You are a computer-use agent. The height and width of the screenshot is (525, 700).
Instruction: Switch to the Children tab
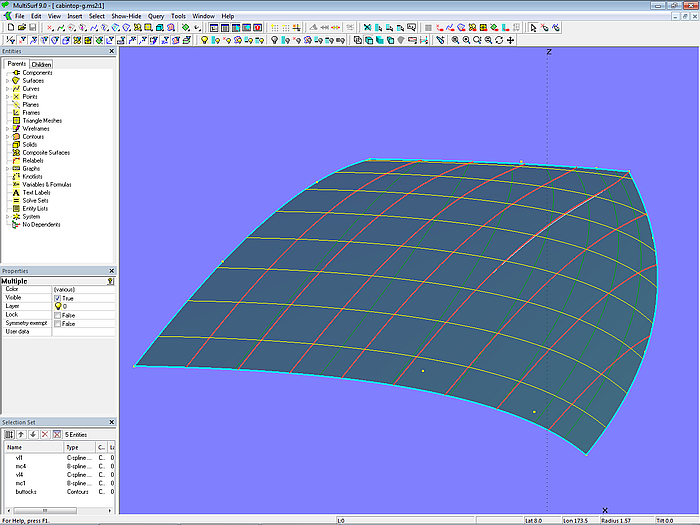pyautogui.click(x=41, y=64)
